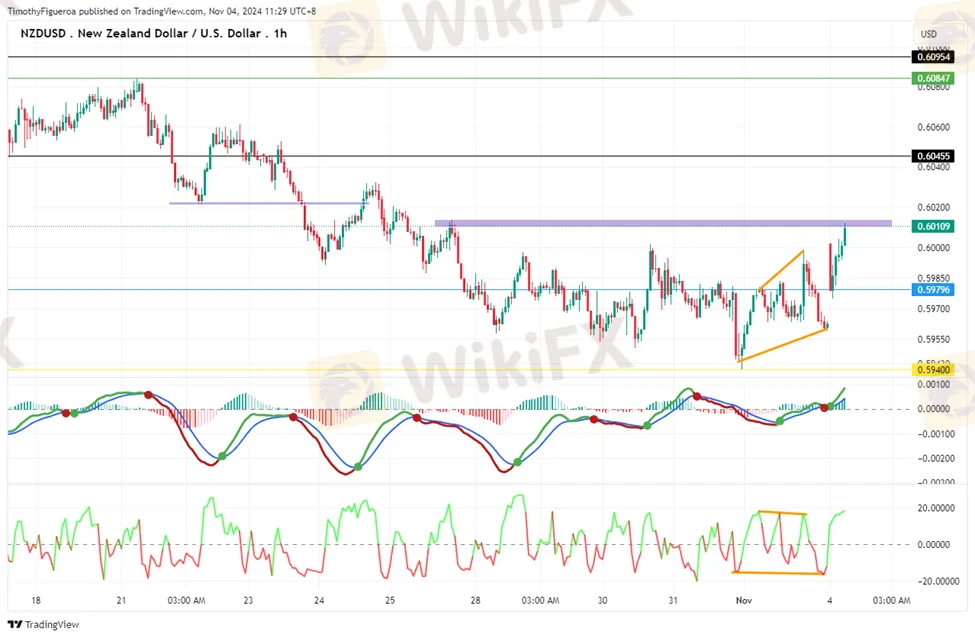Click the 0.00100 MACD axis value
The image size is (975, 638).
click(933, 385)
